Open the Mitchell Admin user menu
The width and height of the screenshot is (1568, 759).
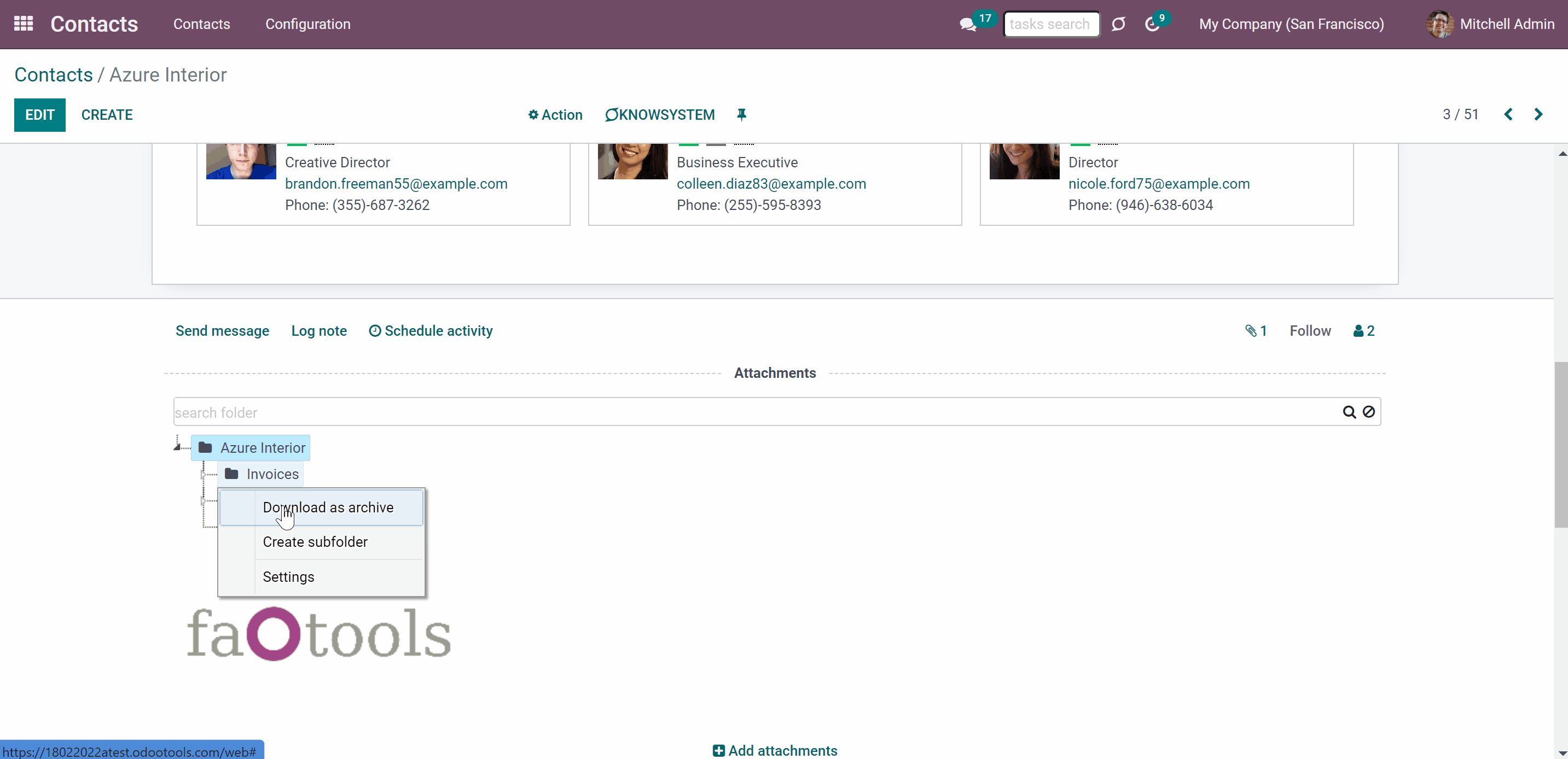(x=1490, y=24)
